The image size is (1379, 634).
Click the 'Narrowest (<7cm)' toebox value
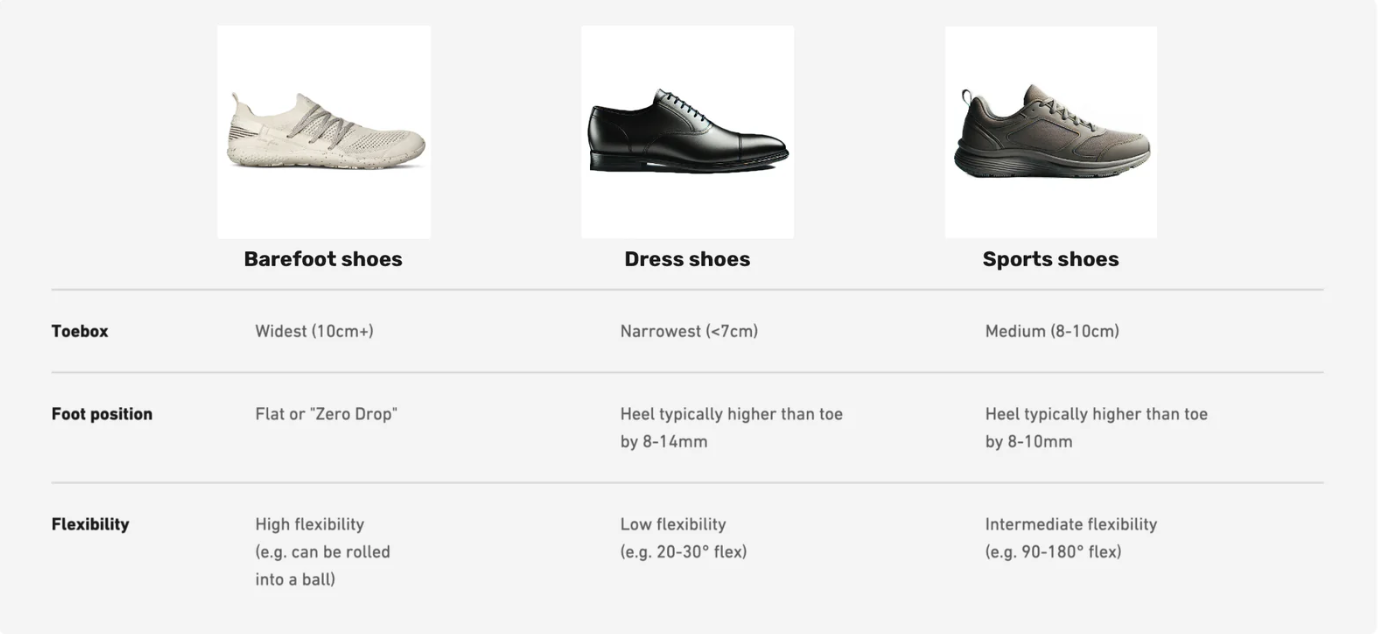(689, 331)
